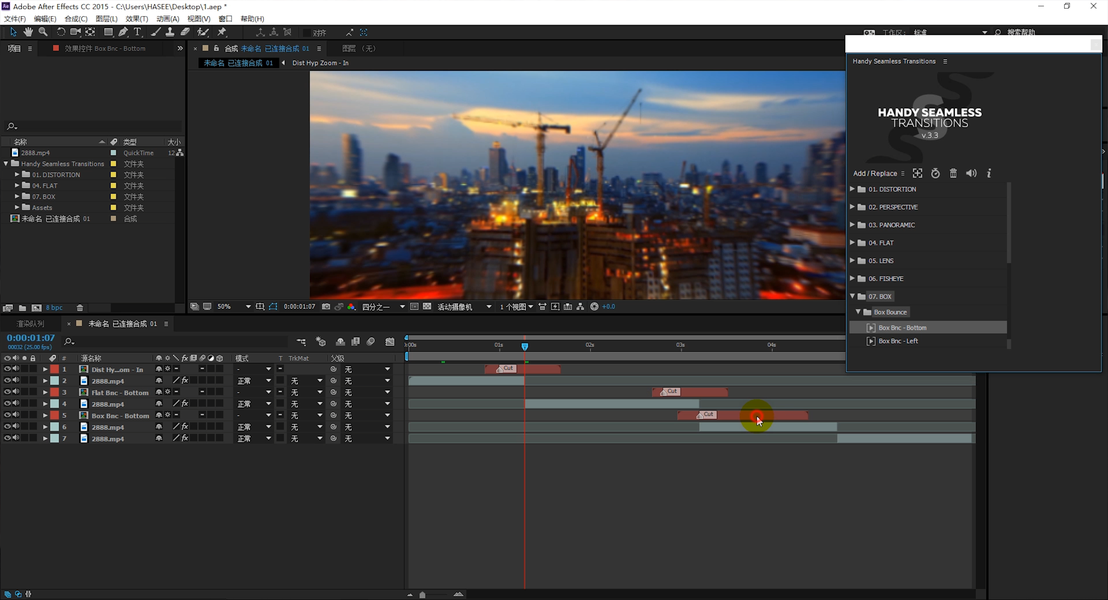Open the 效果(T) menu
Viewport: 1108px width, 600px height.
pos(136,19)
